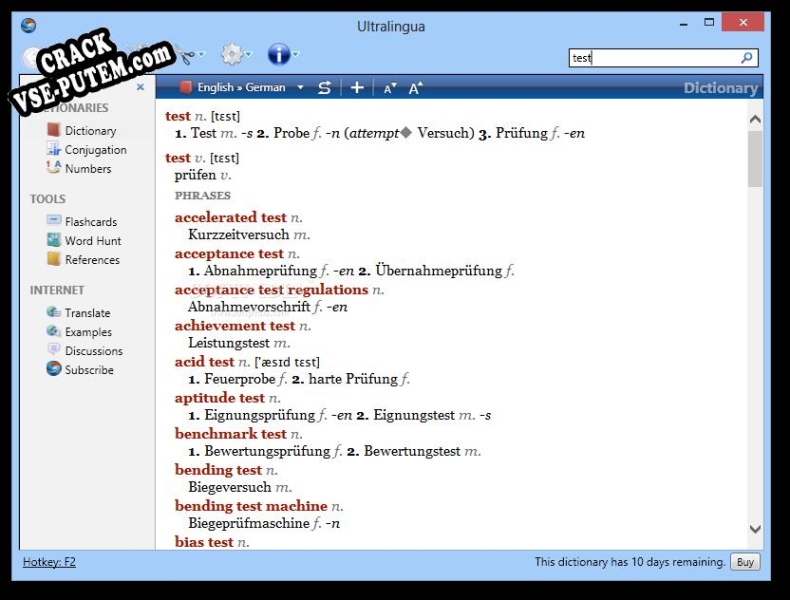The width and height of the screenshot is (790, 600).
Task: Increase the dictionary font size
Action: [415, 88]
